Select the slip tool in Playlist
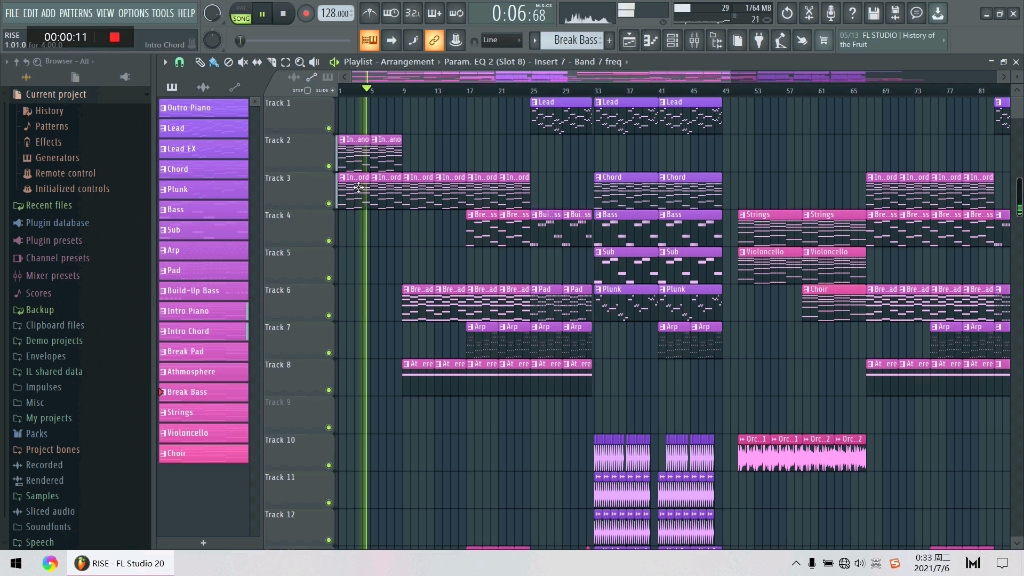Image resolution: width=1024 pixels, height=576 pixels. pos(257,62)
